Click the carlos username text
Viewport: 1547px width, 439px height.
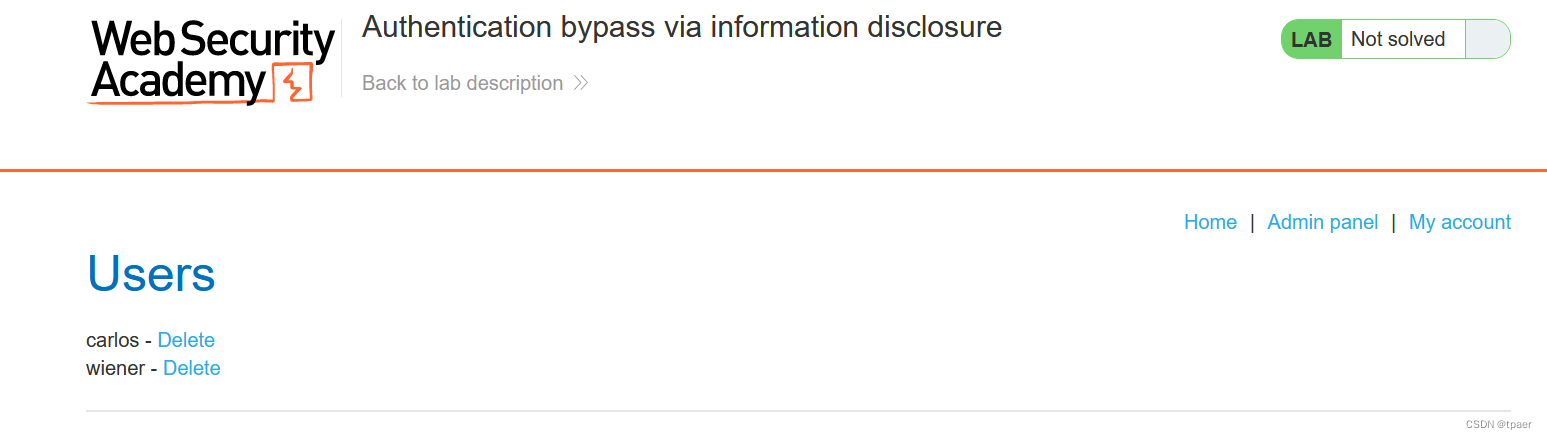[113, 340]
